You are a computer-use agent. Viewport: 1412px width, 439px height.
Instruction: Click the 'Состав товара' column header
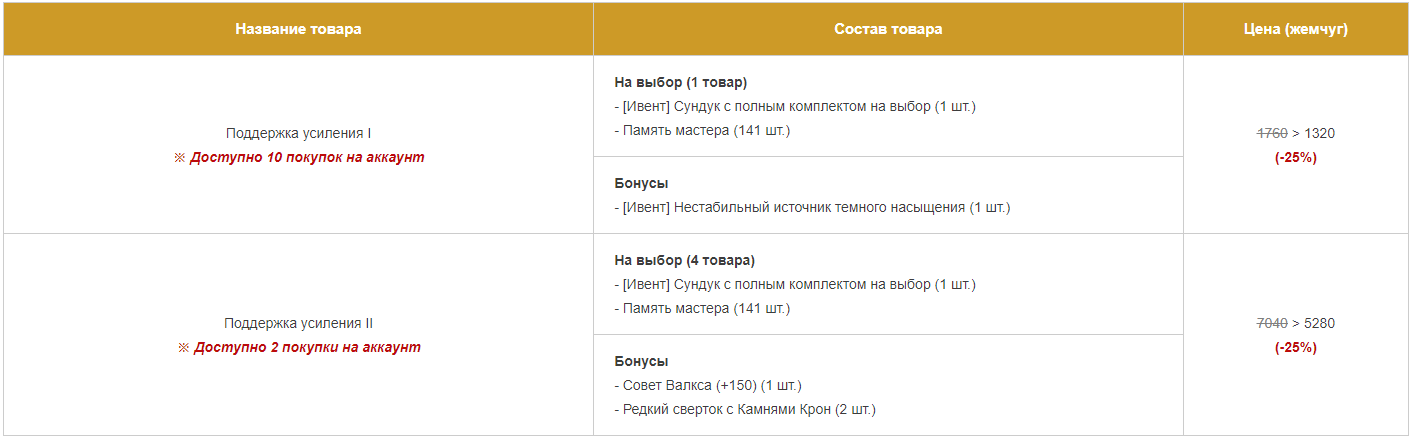pyautogui.click(x=888, y=29)
